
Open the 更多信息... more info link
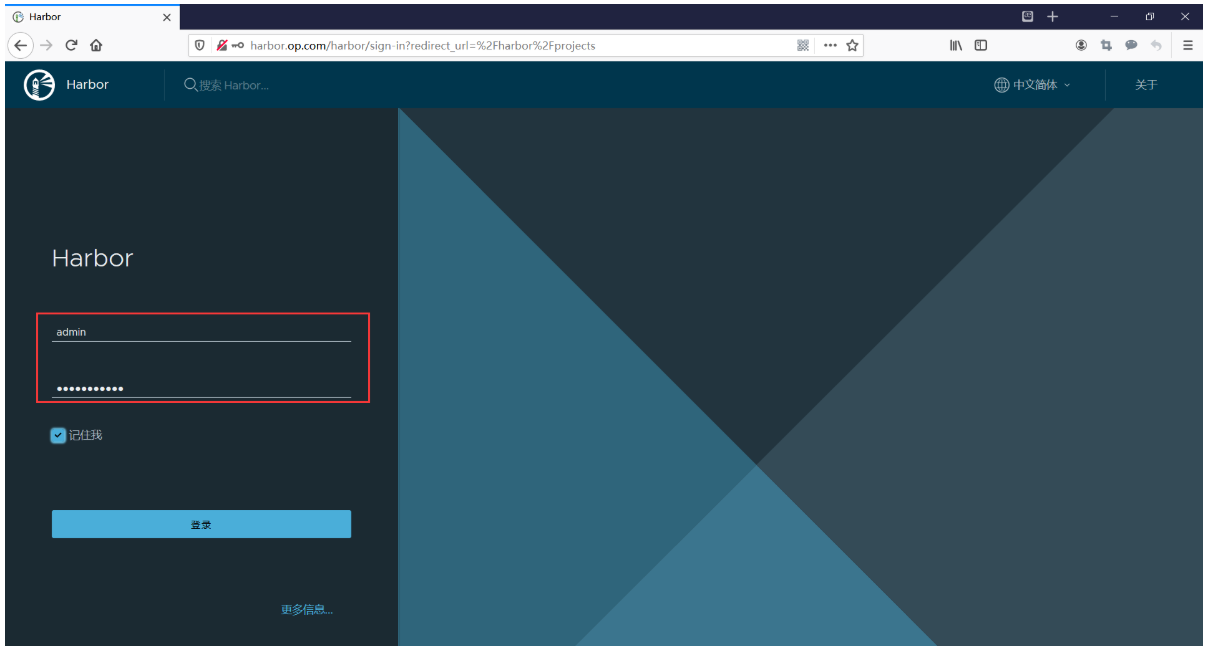click(x=307, y=609)
